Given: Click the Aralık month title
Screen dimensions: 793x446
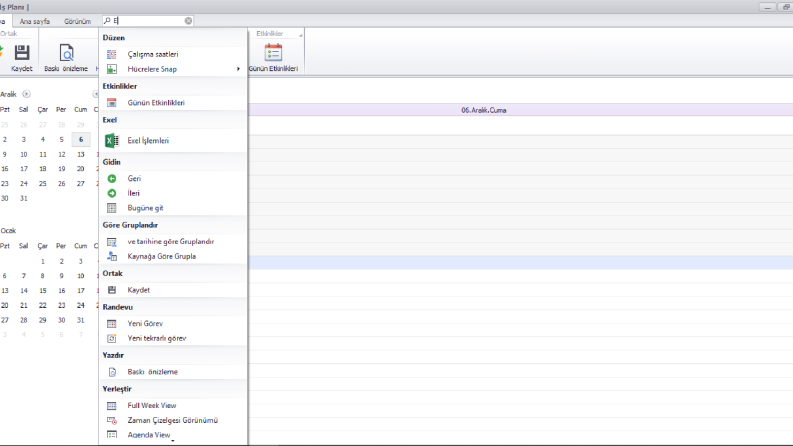Looking at the screenshot, I should pyautogui.click(x=8, y=94).
